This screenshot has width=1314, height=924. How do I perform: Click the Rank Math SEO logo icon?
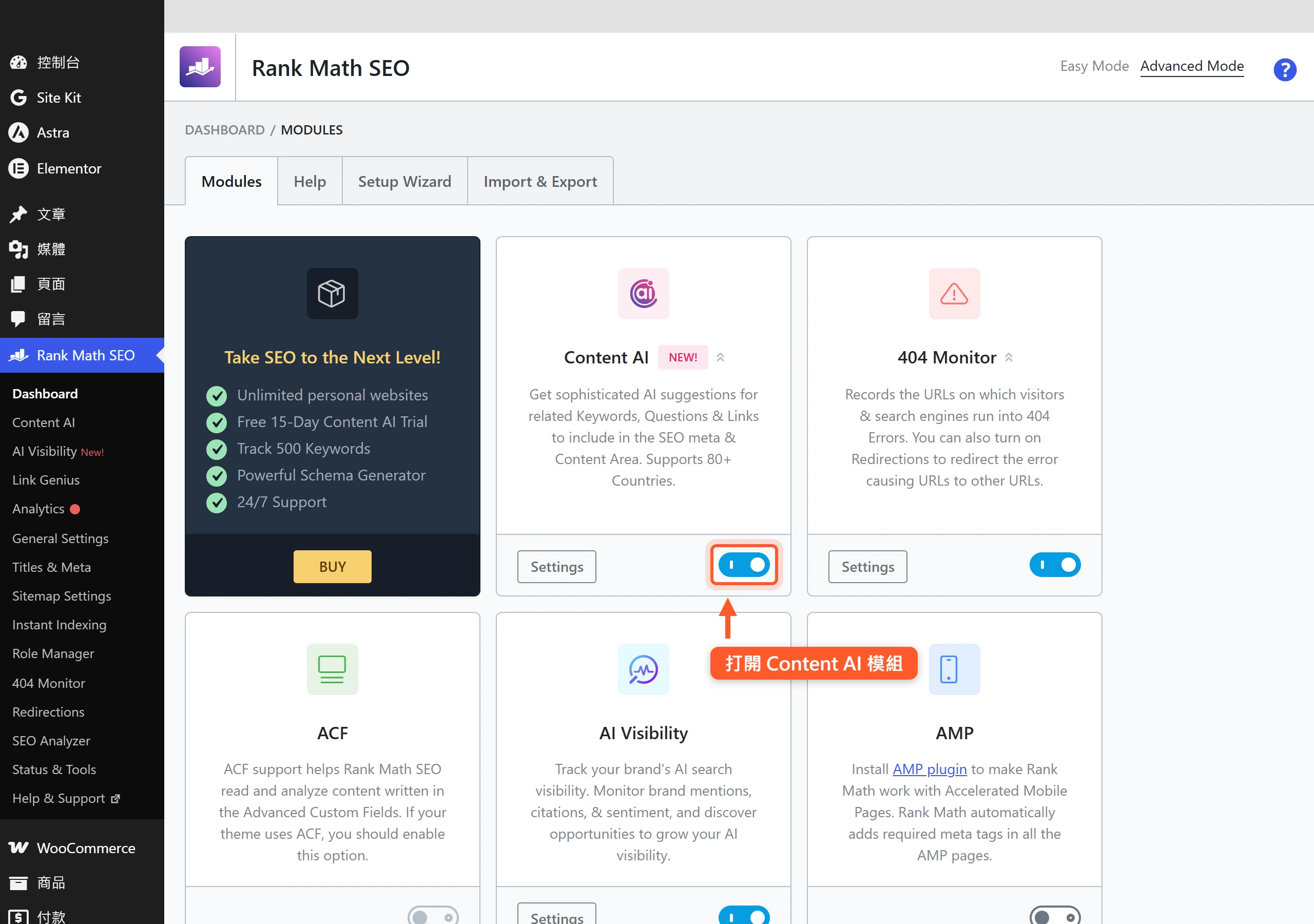200,67
